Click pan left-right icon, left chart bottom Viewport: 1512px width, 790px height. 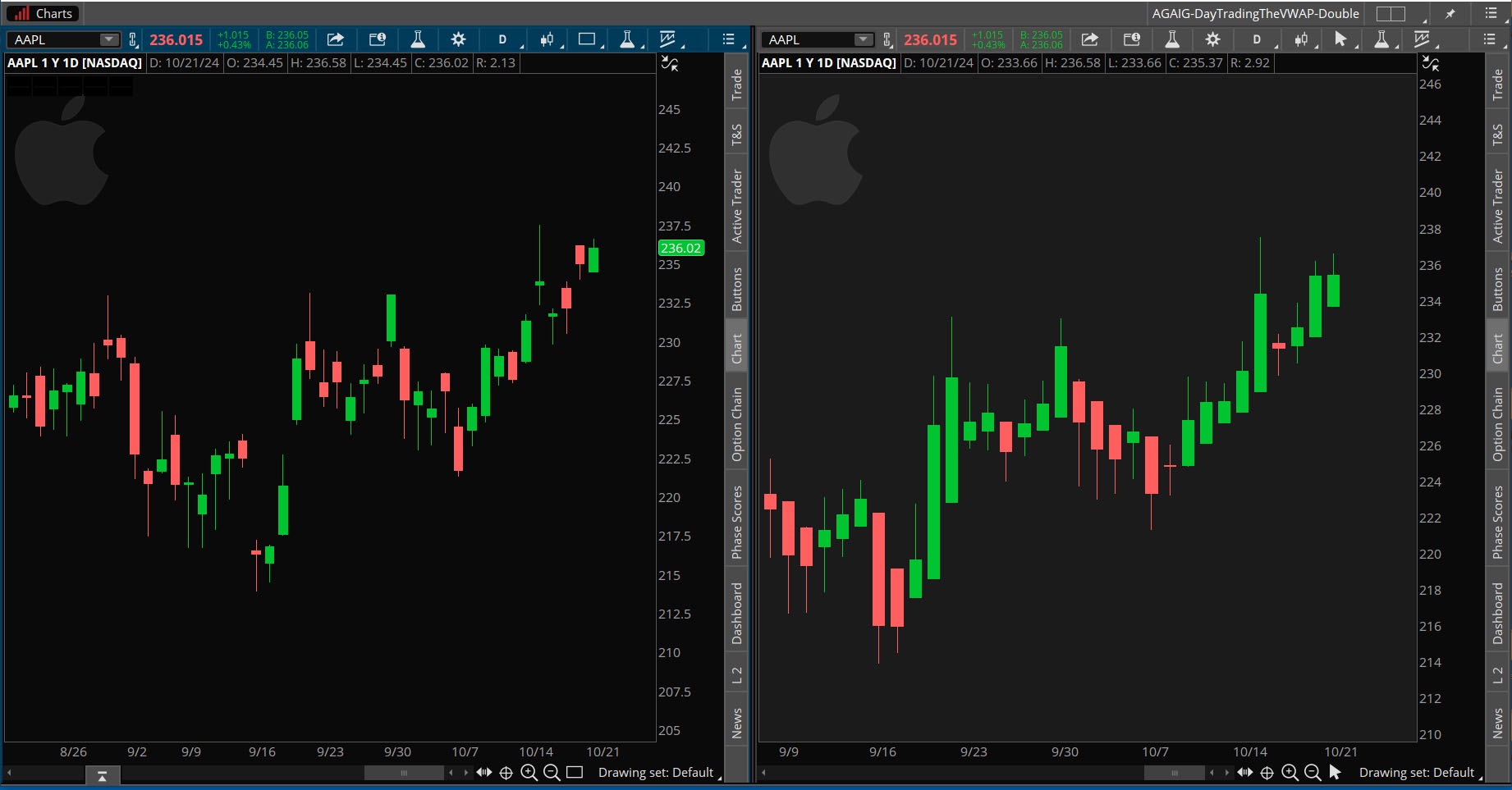[484, 773]
